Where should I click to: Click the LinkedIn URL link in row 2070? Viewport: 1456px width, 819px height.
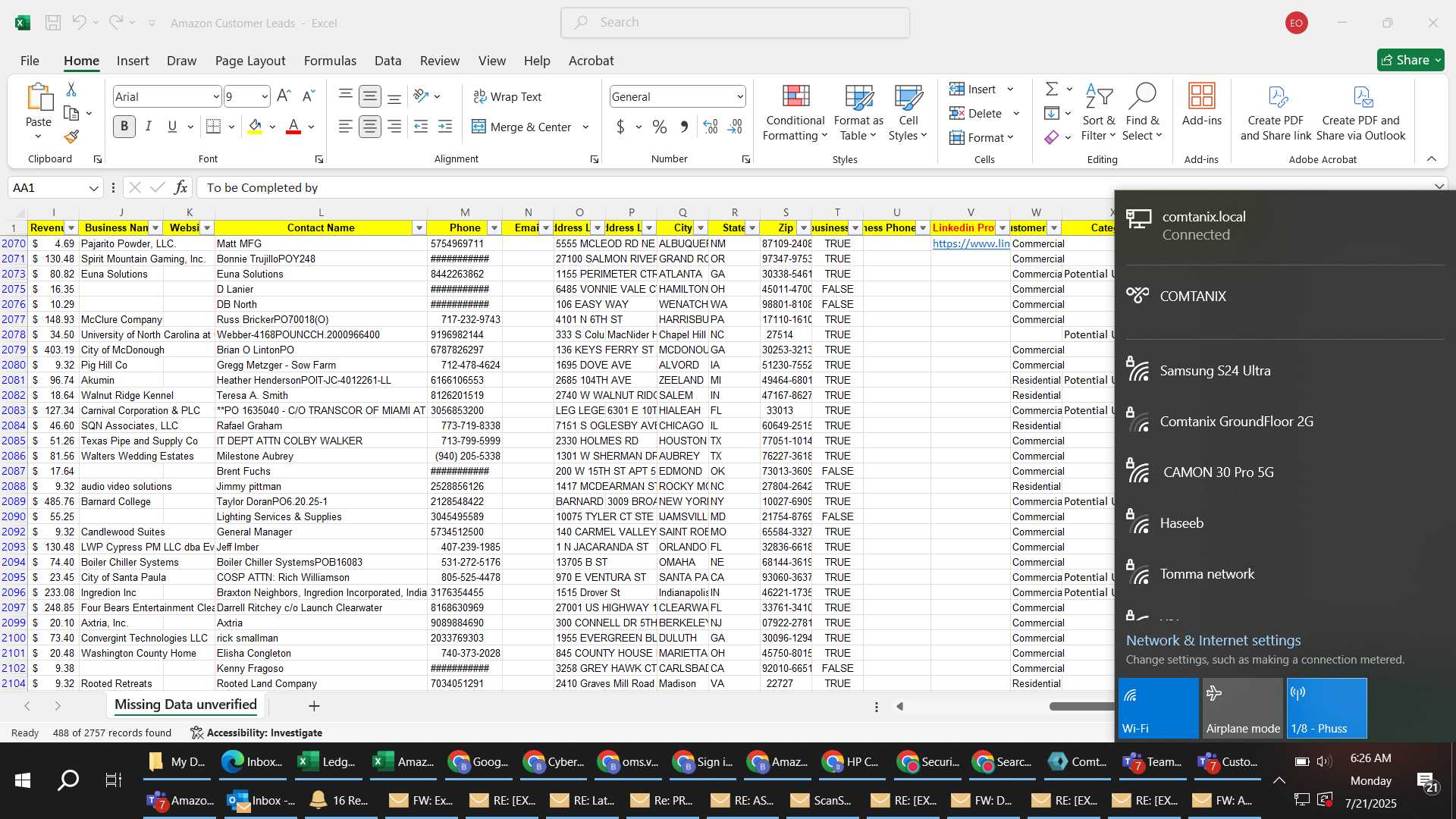[971, 243]
